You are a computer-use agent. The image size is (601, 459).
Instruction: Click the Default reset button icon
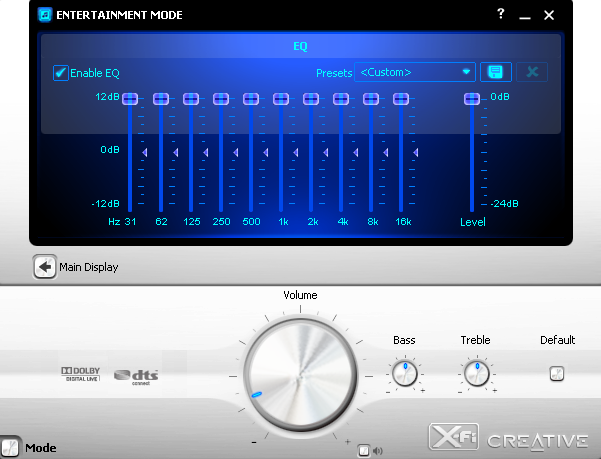click(557, 373)
